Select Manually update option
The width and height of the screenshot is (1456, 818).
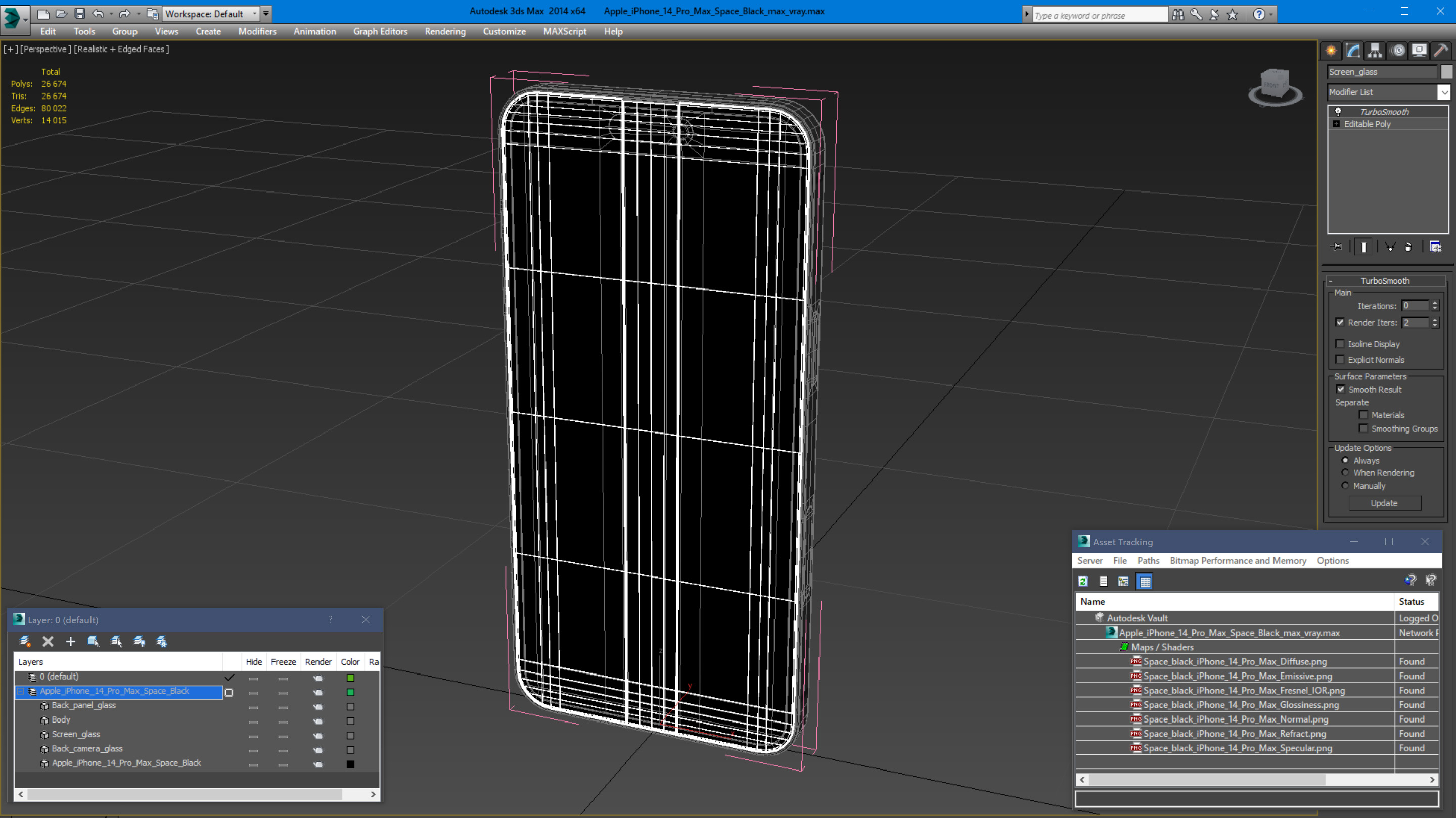[1345, 486]
